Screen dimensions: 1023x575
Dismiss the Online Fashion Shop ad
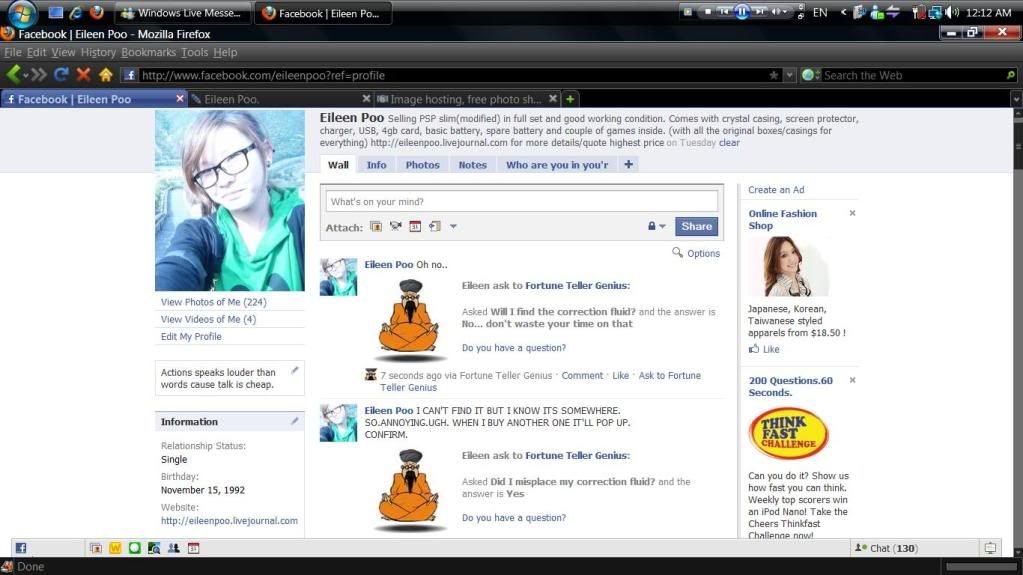coord(852,213)
